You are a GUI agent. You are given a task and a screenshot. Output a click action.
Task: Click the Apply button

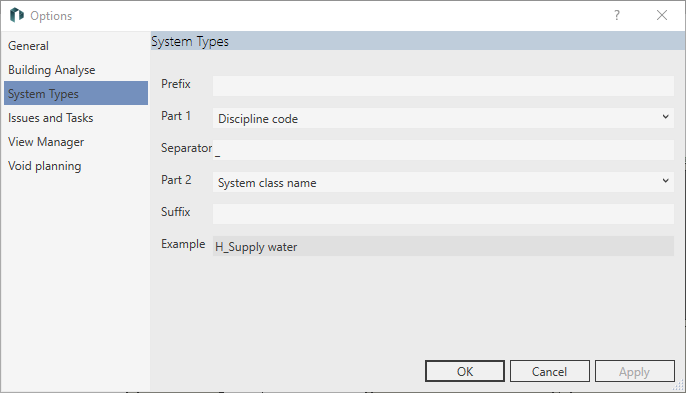click(634, 371)
